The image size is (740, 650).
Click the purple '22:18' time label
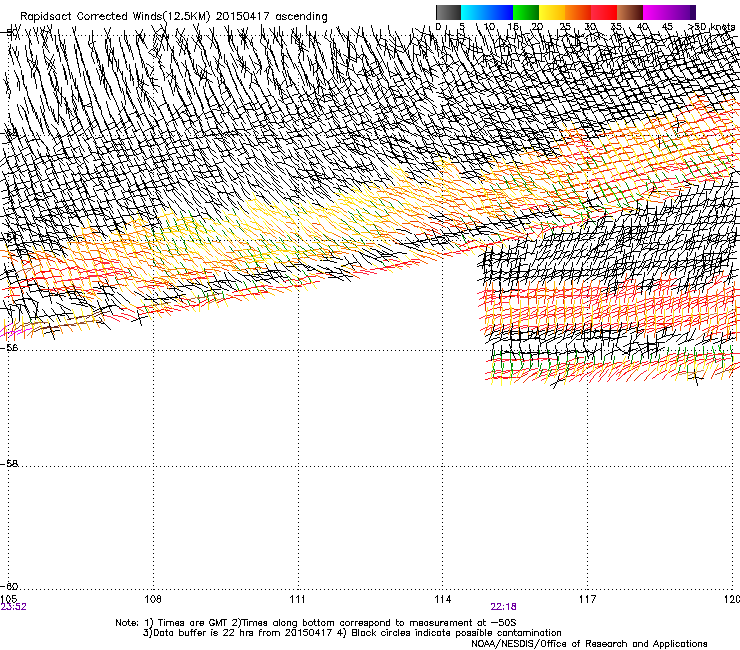pyautogui.click(x=503, y=607)
